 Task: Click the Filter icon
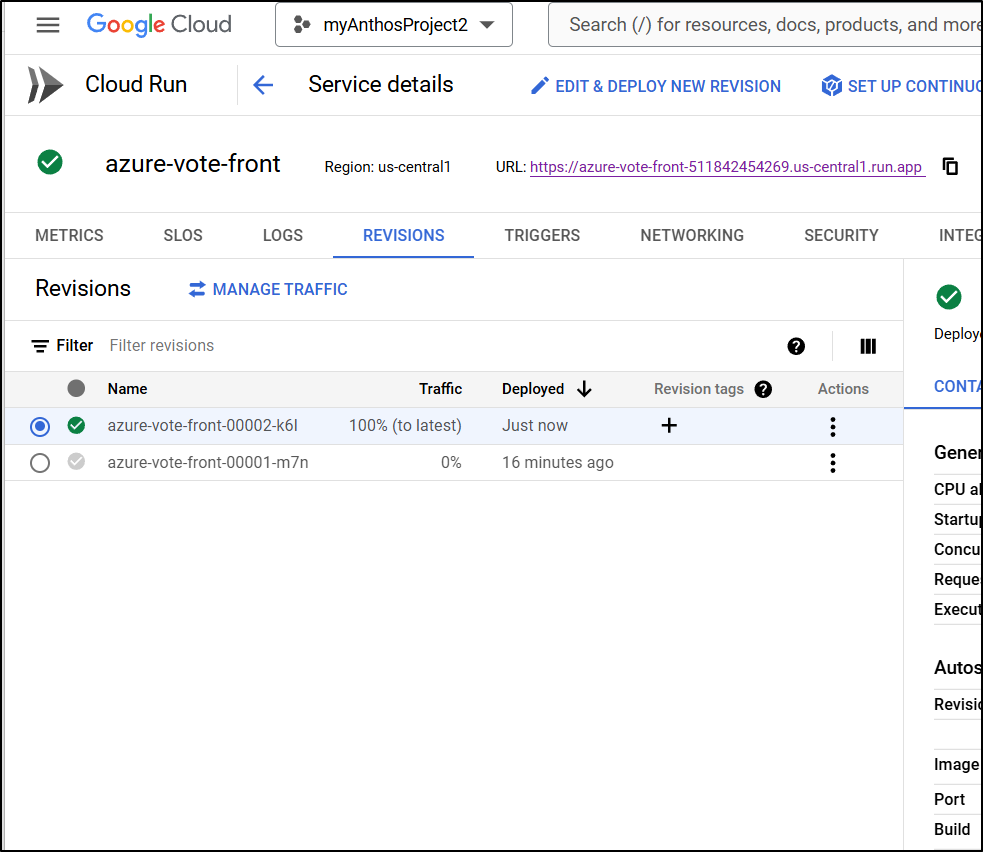(x=40, y=346)
